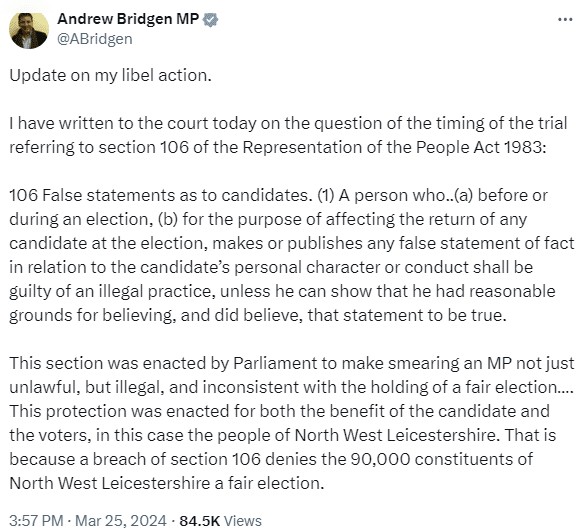Viewport: 585px width, 529px height.
Task: Select the line starting 'I have written to the court'
Action: point(288,123)
